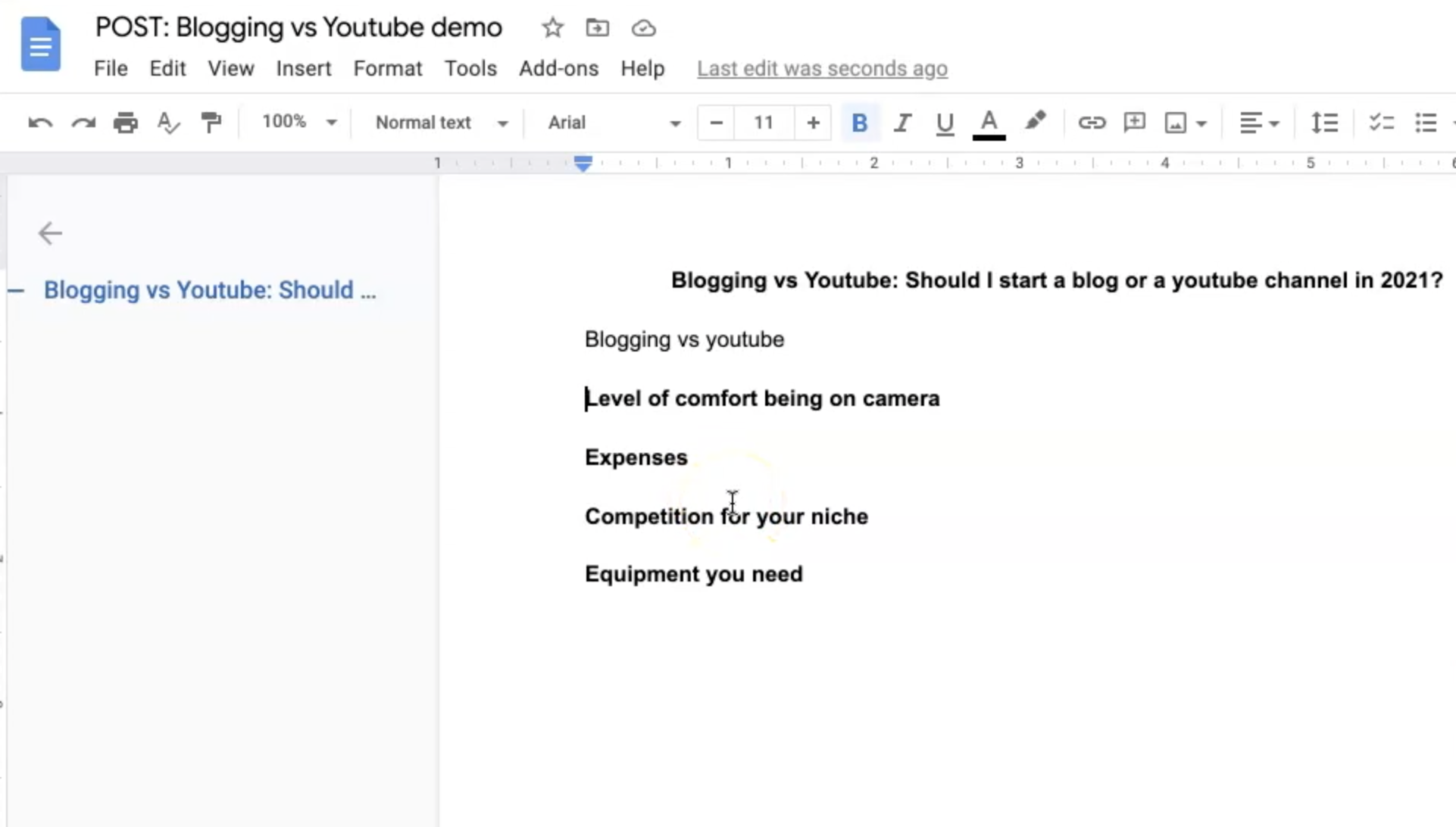Open the Add-ons menu
The image size is (1456, 827).
click(559, 69)
